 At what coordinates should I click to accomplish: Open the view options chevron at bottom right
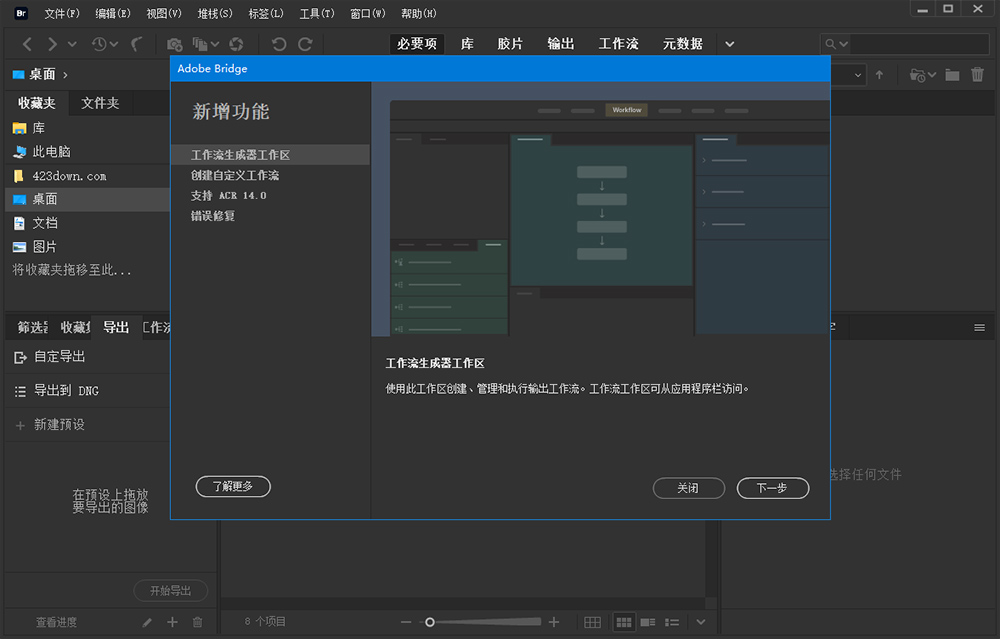700,622
